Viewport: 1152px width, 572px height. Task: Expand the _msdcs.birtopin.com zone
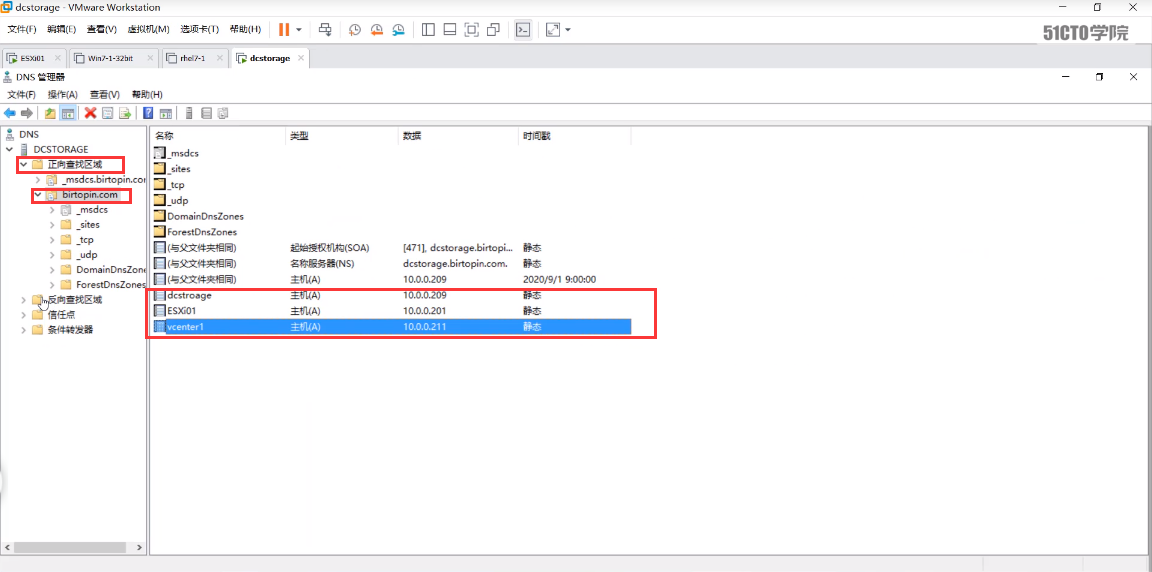click(37, 180)
